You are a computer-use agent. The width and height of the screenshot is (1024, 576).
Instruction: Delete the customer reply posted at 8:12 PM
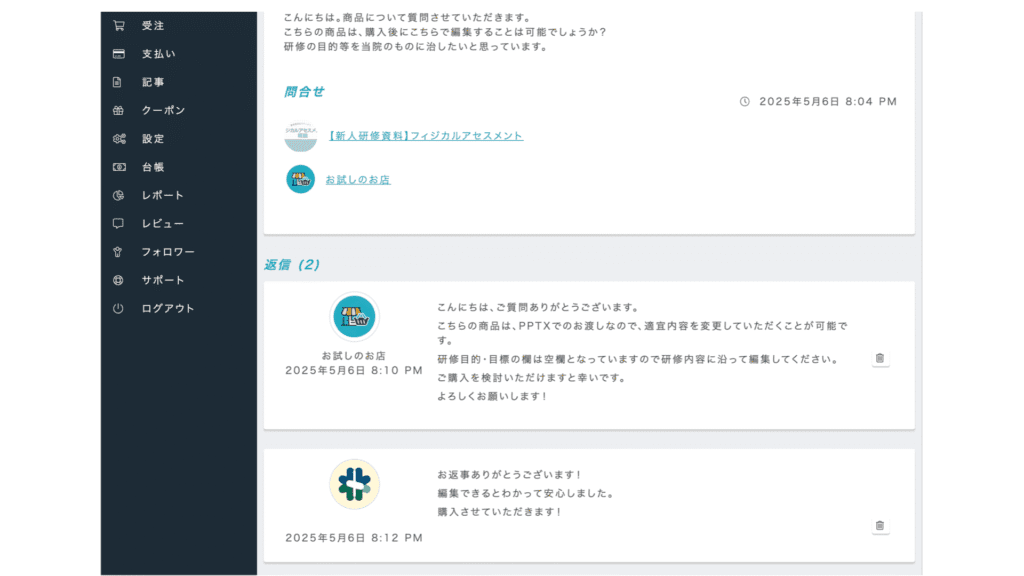coord(880,525)
